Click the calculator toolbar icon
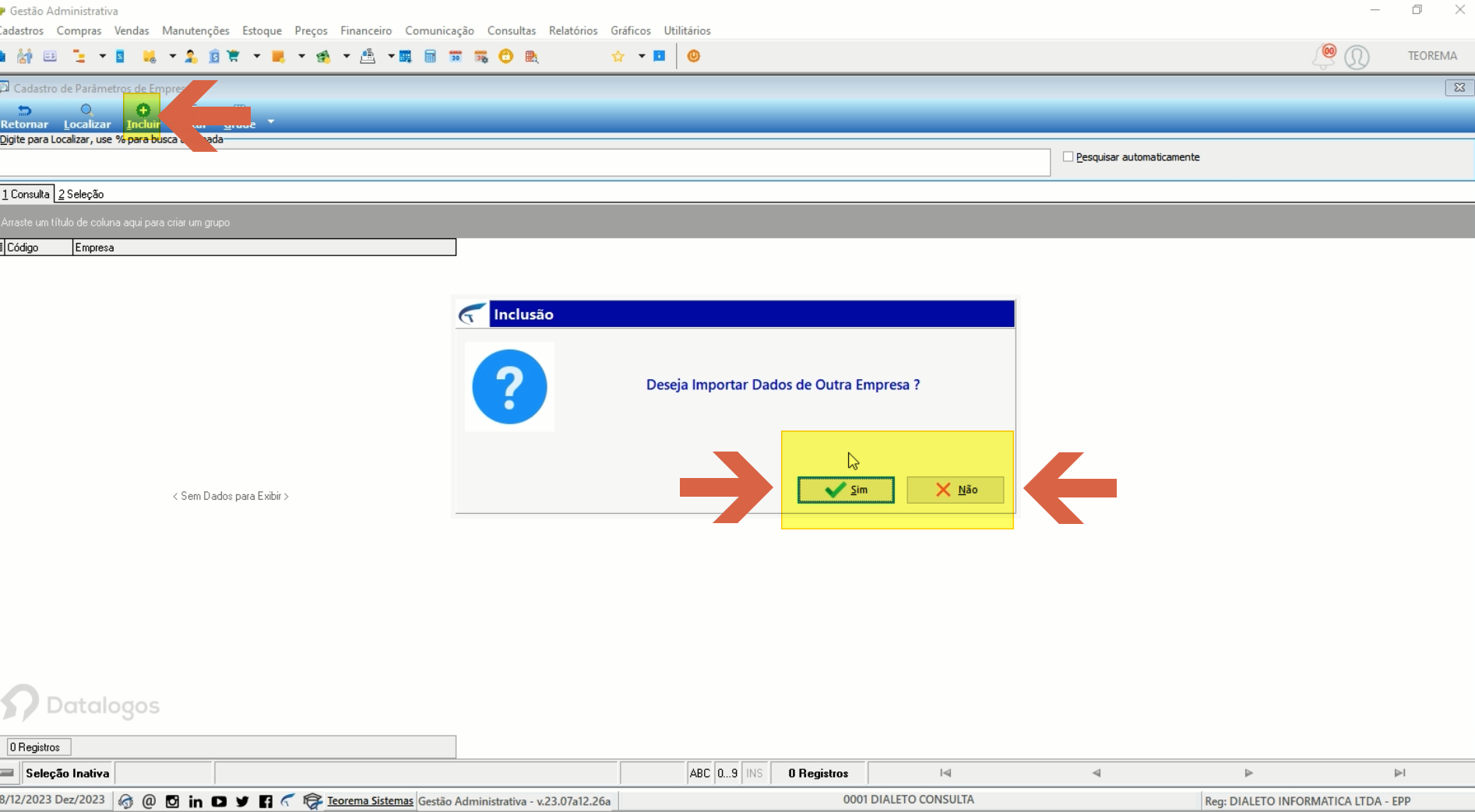 pos(430,56)
